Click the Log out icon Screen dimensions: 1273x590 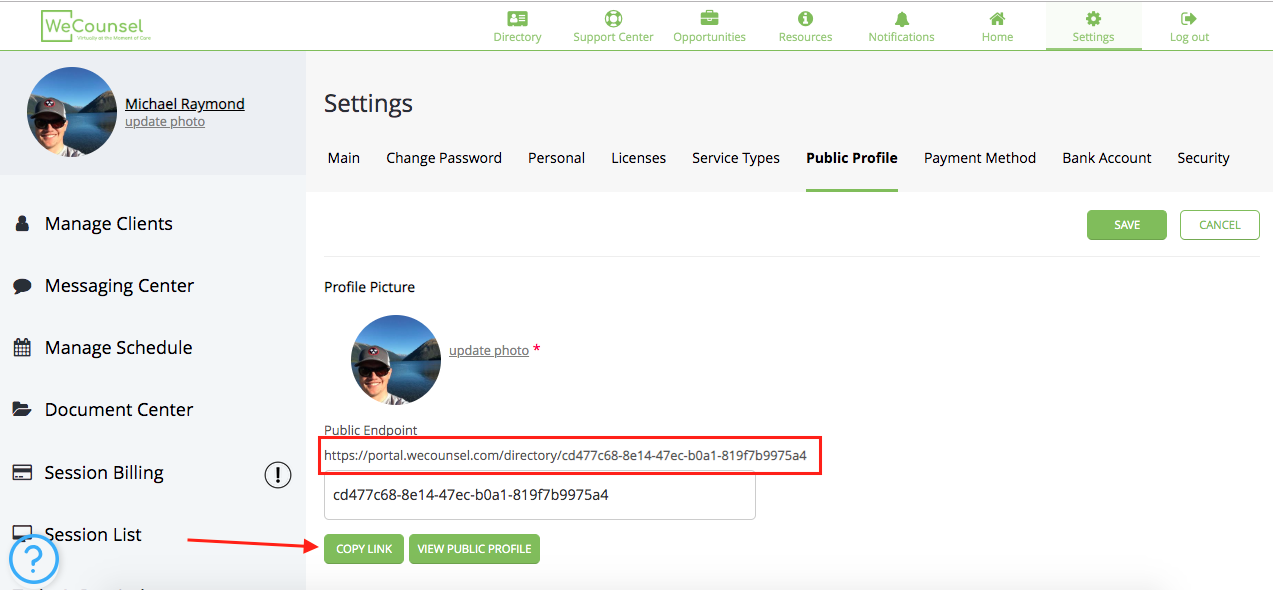pos(1189,18)
